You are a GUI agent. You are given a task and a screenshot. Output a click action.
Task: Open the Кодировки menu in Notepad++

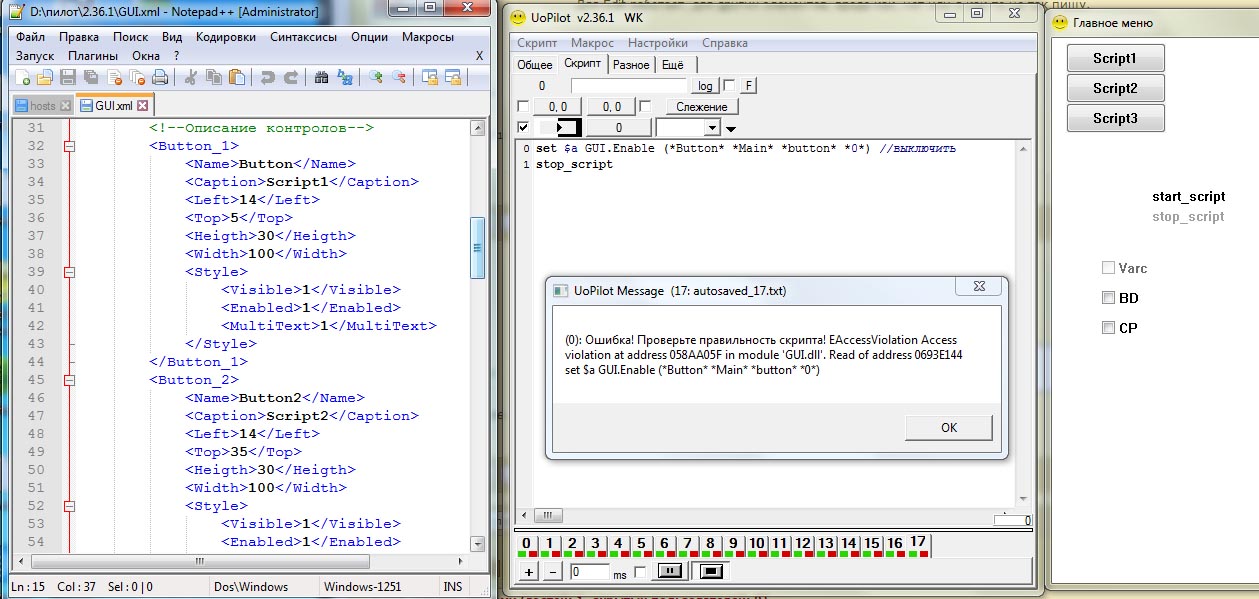point(226,36)
